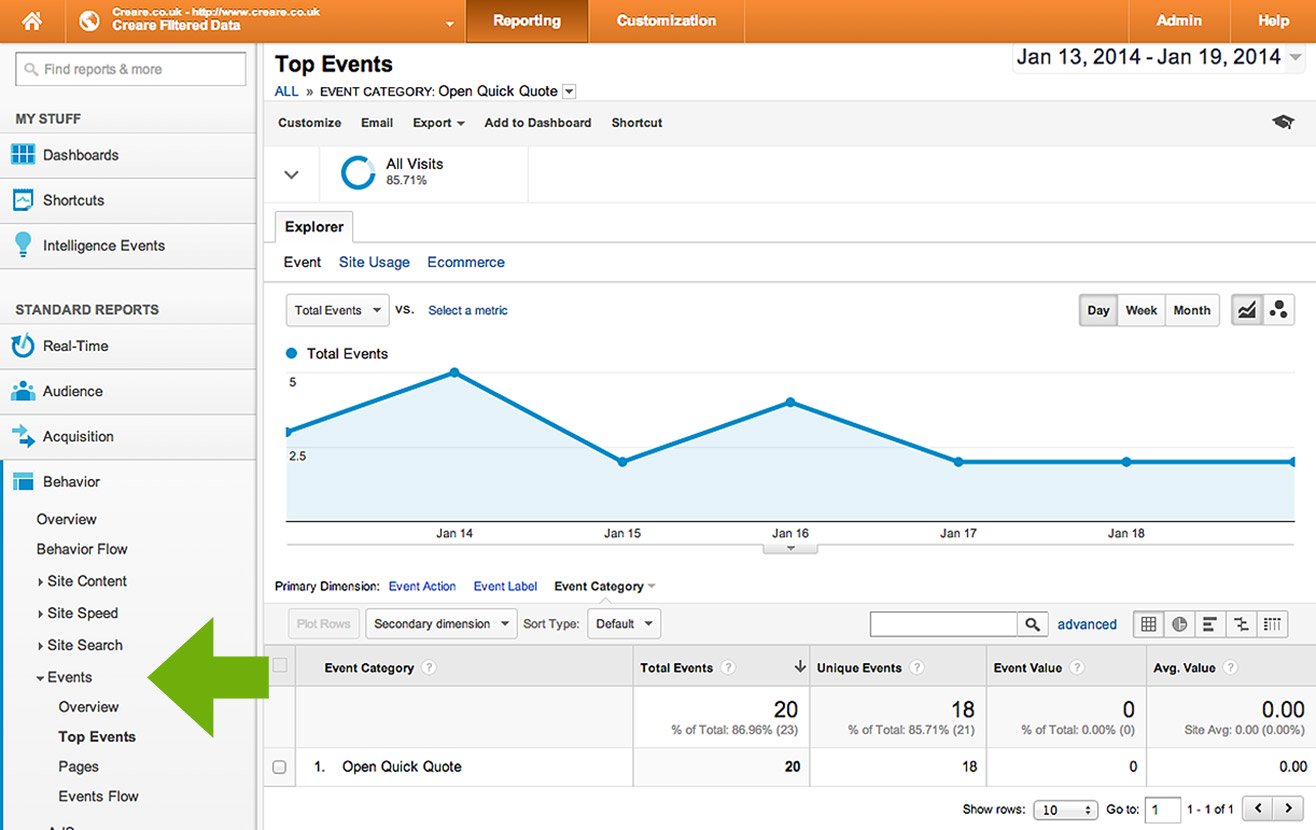The height and width of the screenshot is (830, 1316).
Task: Switch to the Percentage pie chart view
Action: [x=1179, y=624]
